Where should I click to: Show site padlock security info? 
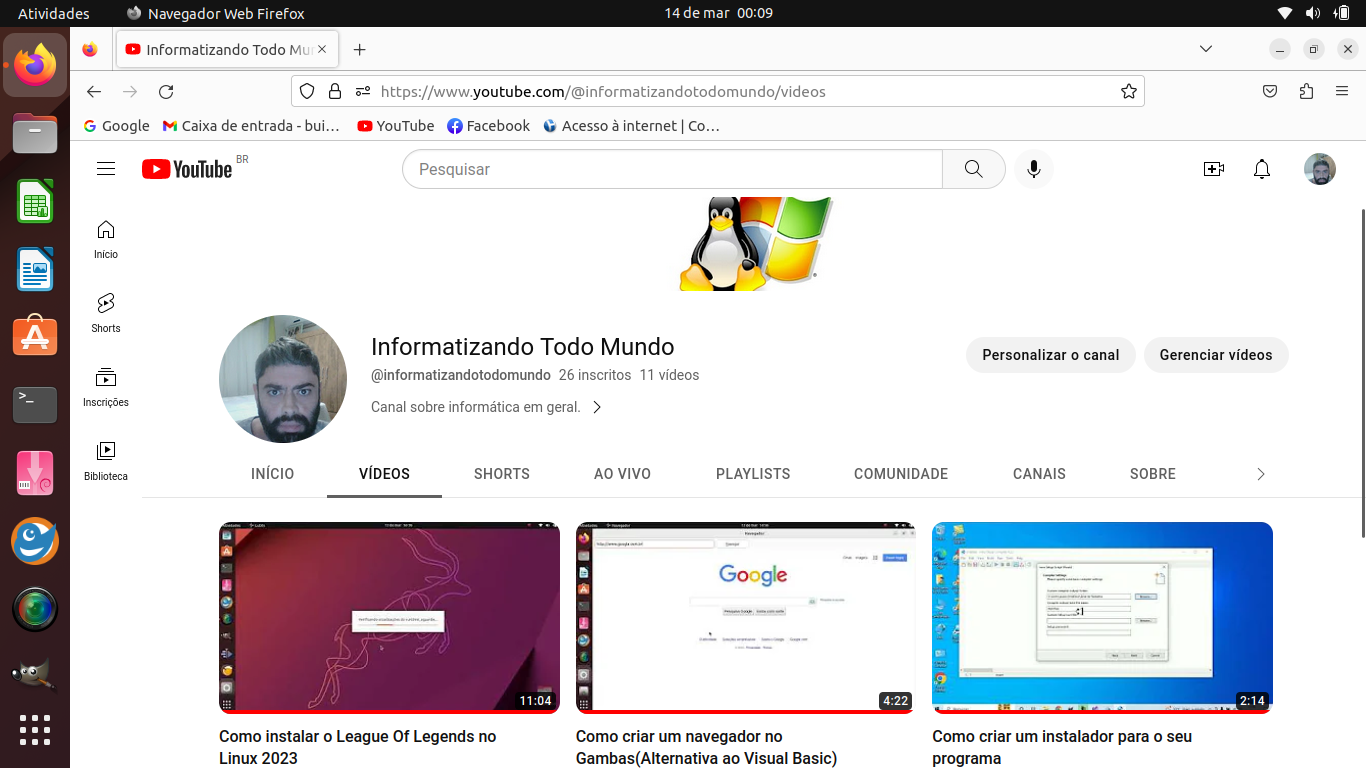point(334,91)
